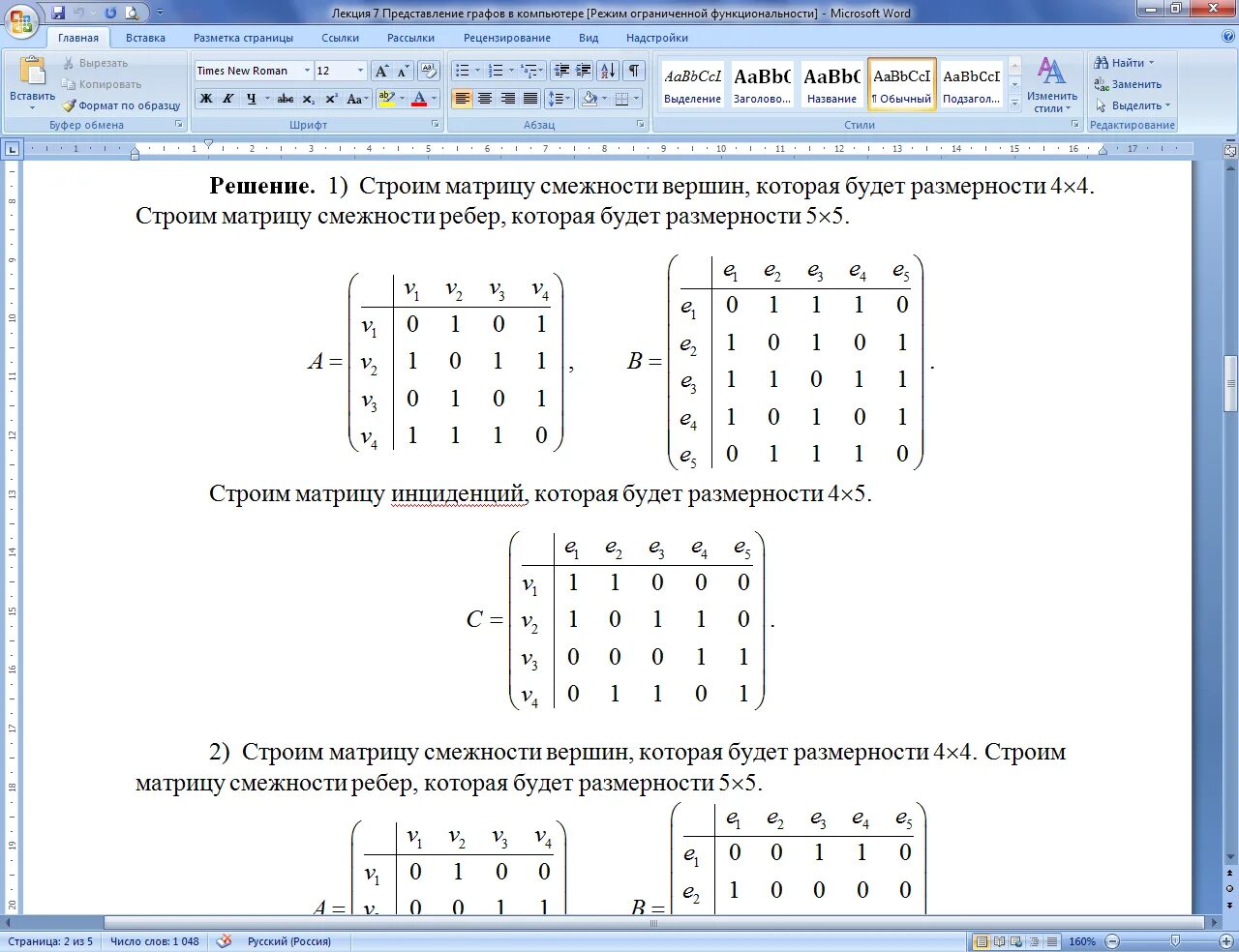Image resolution: width=1239 pixels, height=952 pixels.
Task: Click Zoom In plus button
Action: pos(1226,941)
